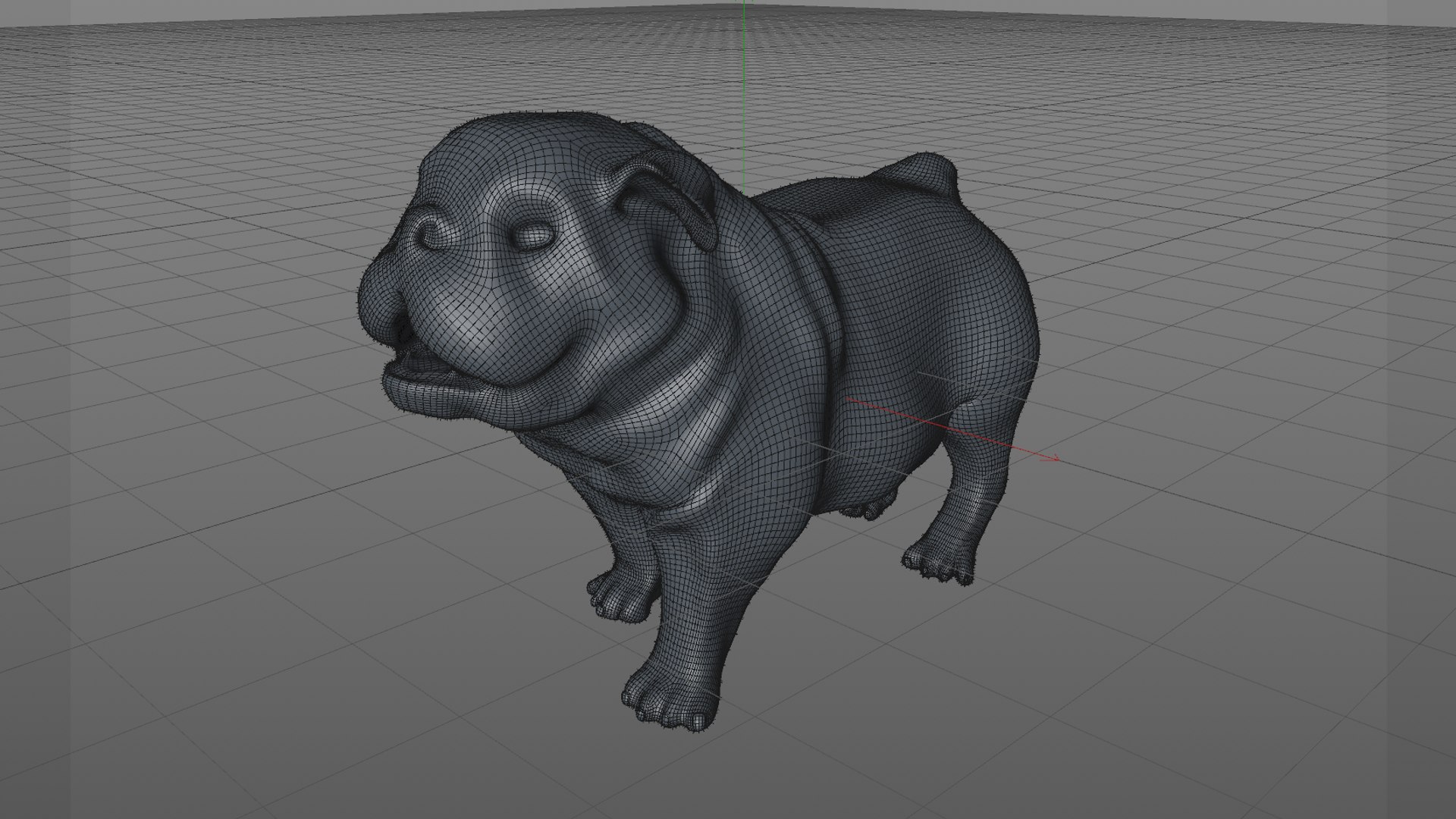Click the red X-axis arrow tip
Screen dimensions: 1456x819
tap(1056, 459)
